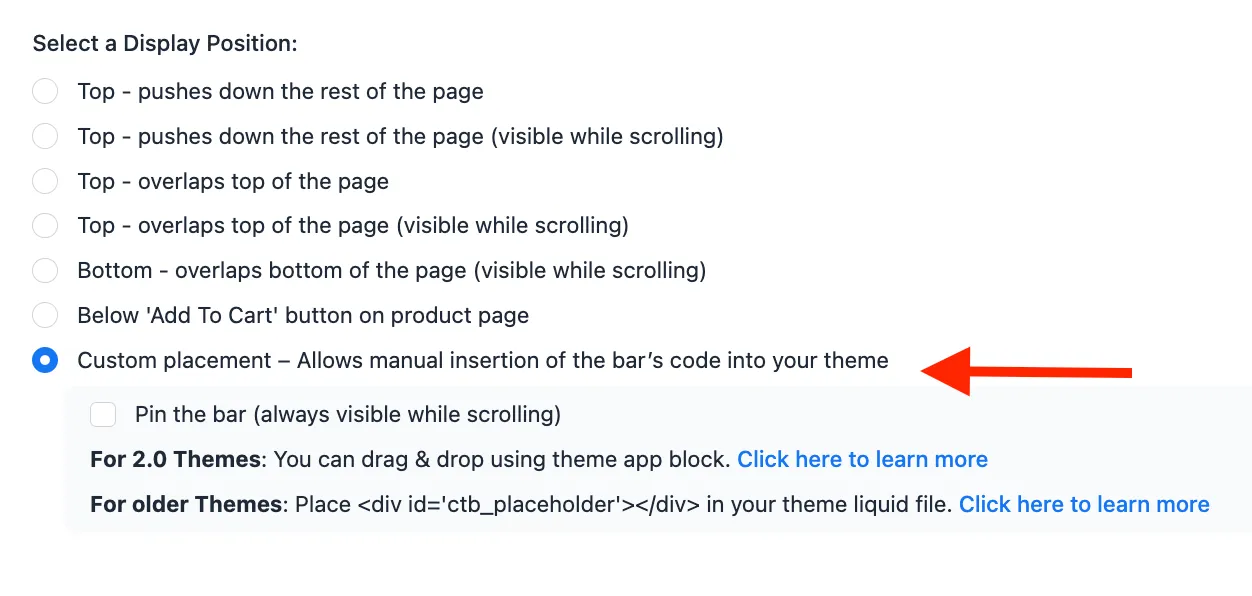Click label text 'Top - overlaps top of the page'
Screen dimensions: 1252x596
[233, 181]
